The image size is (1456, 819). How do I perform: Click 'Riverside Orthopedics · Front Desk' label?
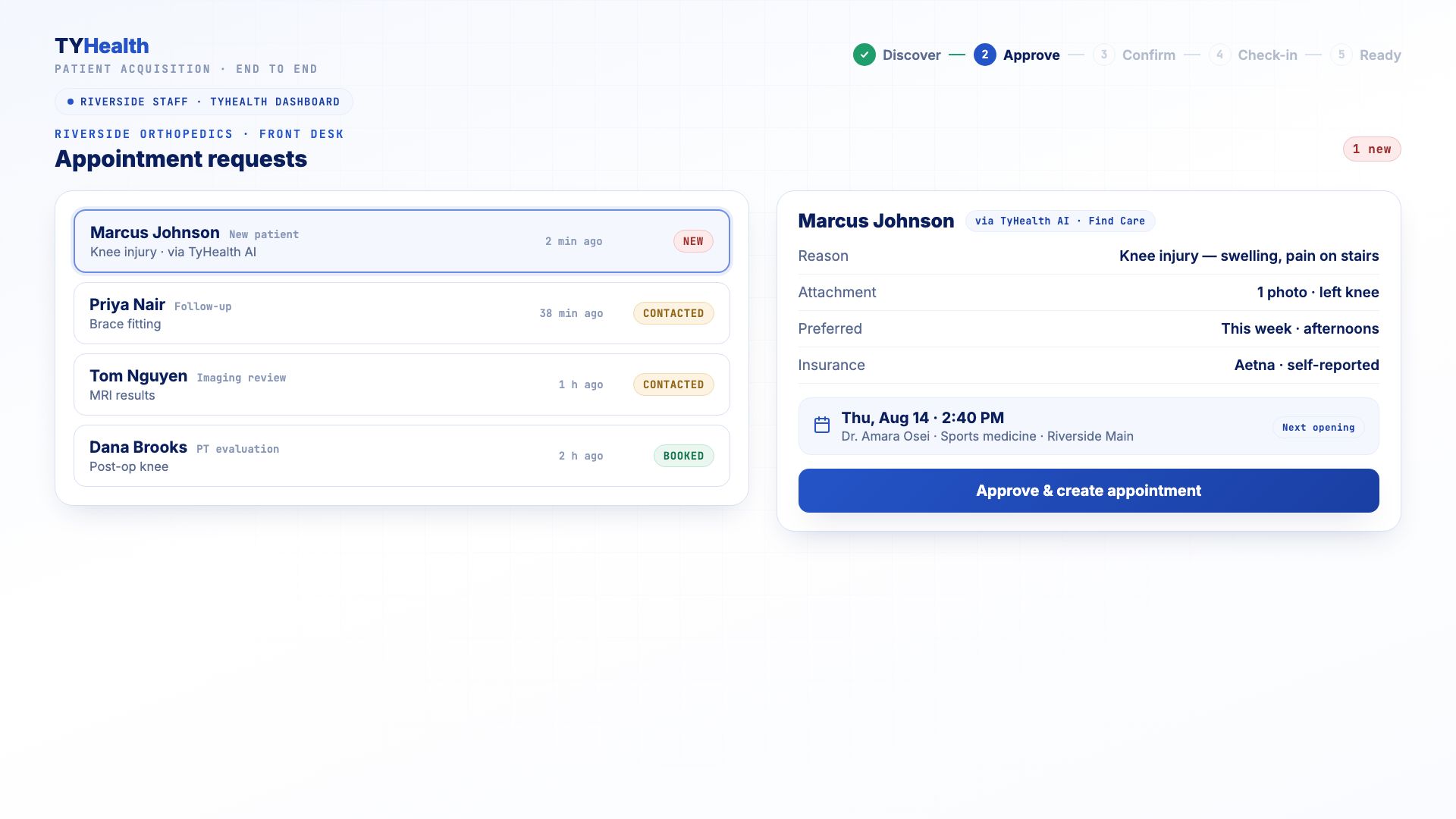tap(199, 134)
